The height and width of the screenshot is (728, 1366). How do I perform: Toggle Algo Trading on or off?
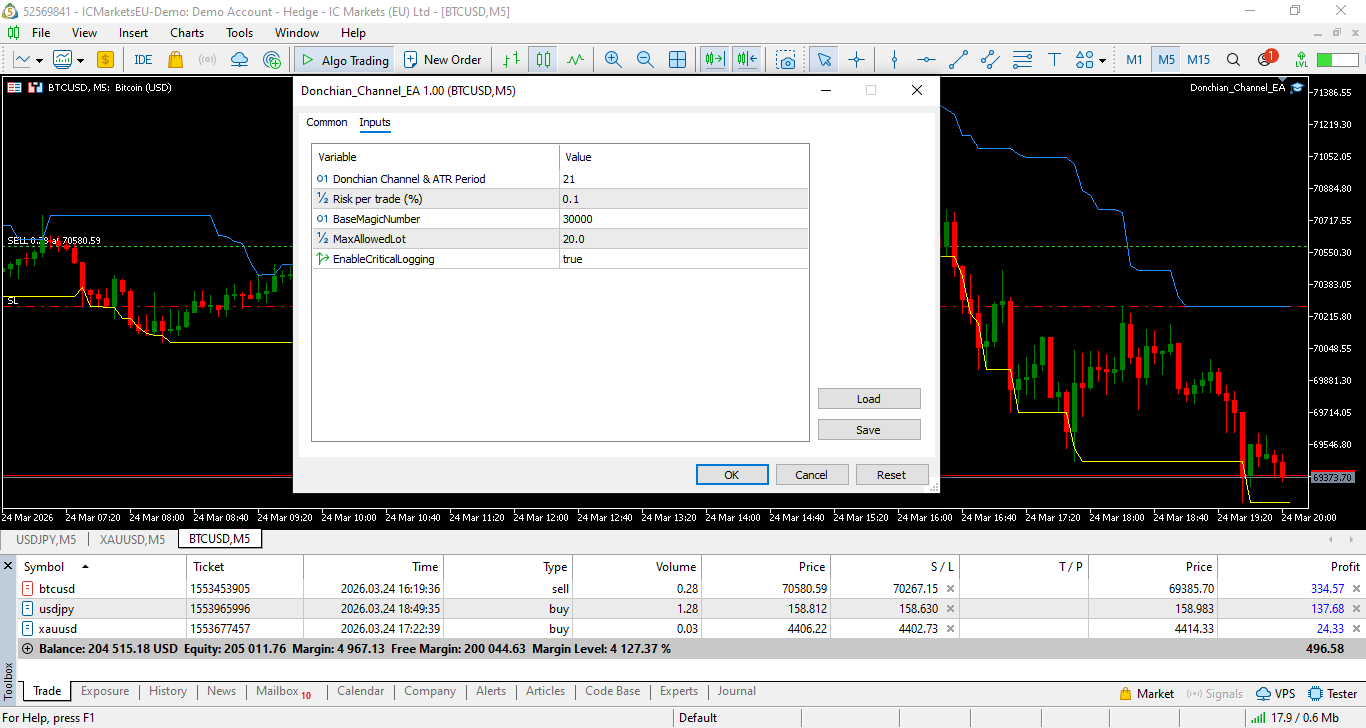[x=344, y=60]
